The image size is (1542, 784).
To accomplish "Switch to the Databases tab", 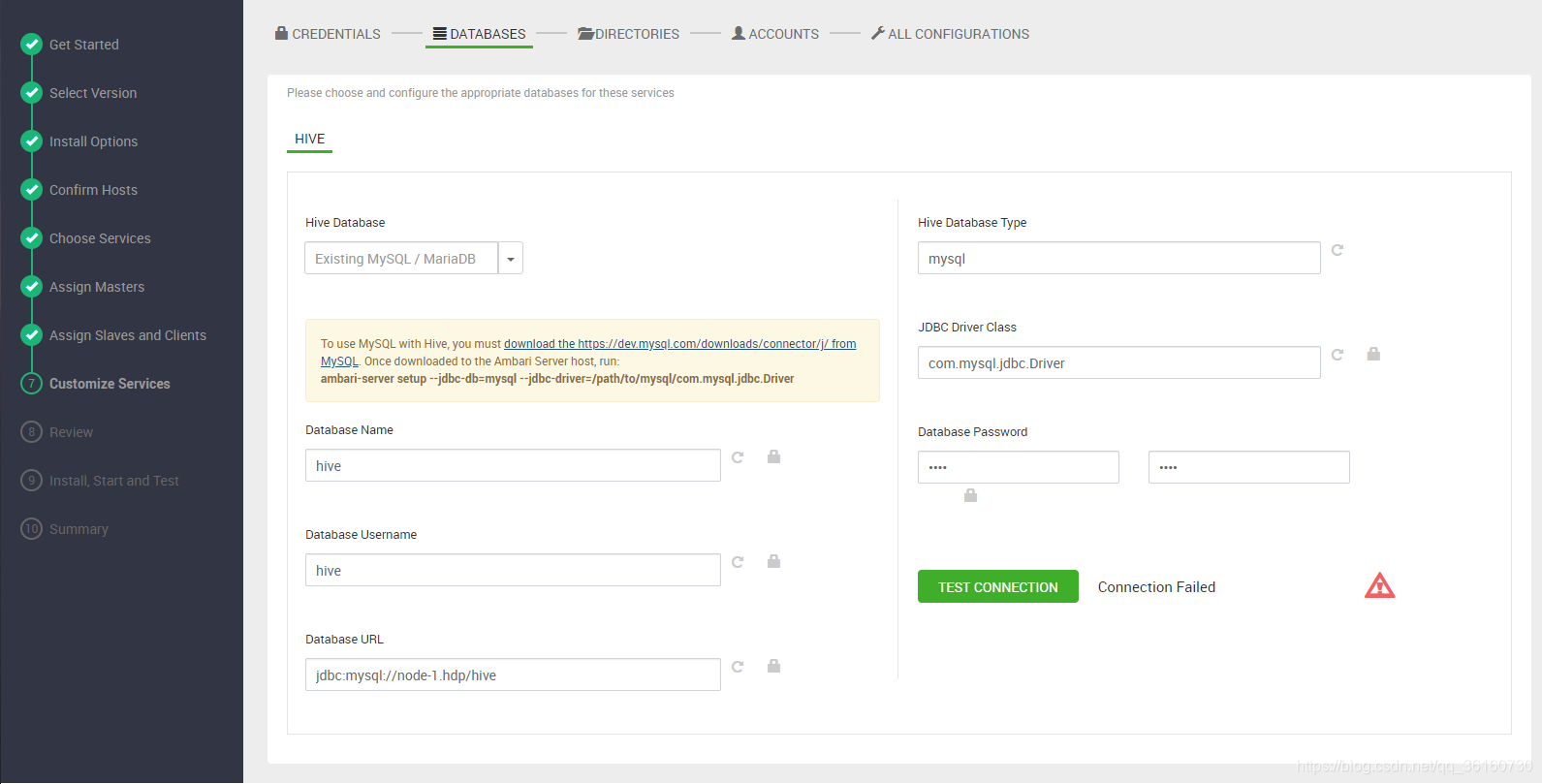I will 479,34.
